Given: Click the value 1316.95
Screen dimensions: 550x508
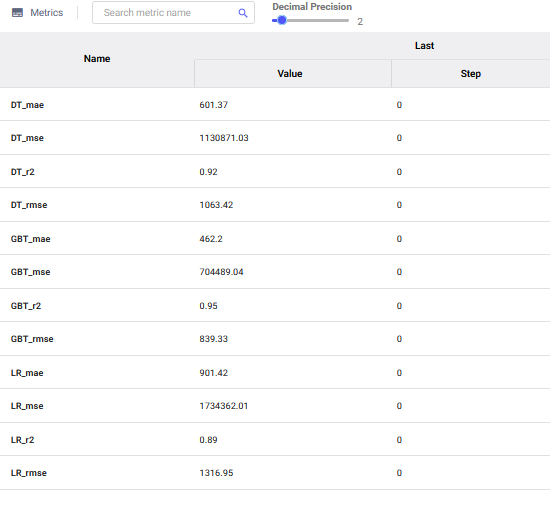Looking at the screenshot, I should (216, 473).
